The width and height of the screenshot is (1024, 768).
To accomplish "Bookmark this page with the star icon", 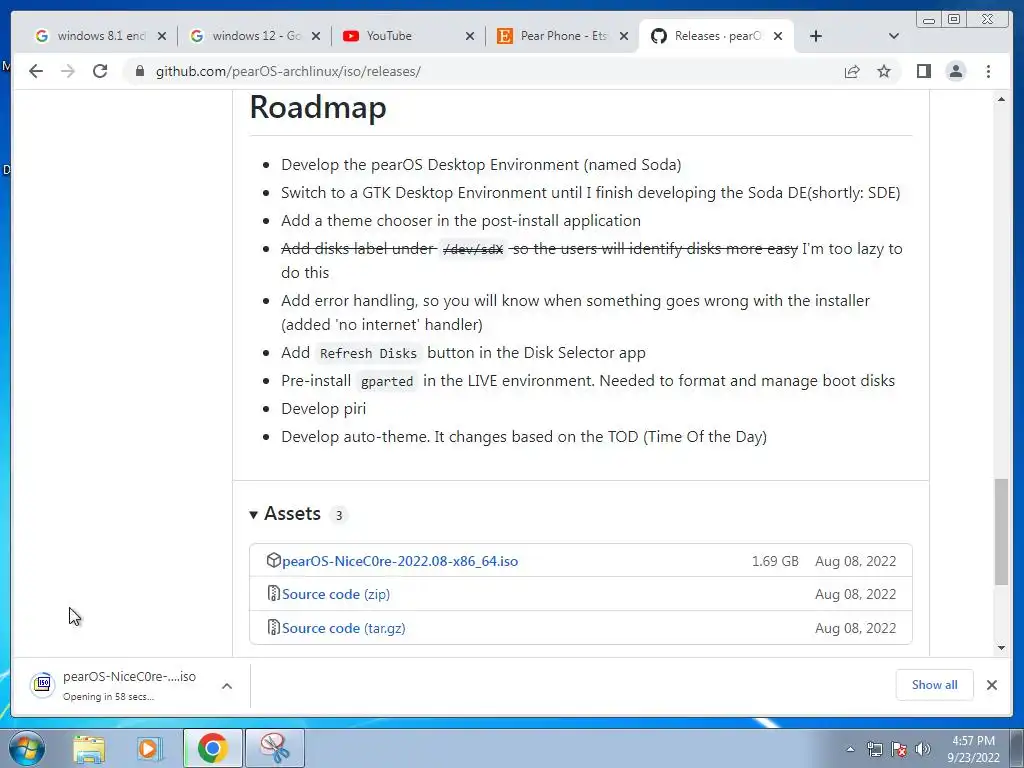I will click(x=884, y=71).
